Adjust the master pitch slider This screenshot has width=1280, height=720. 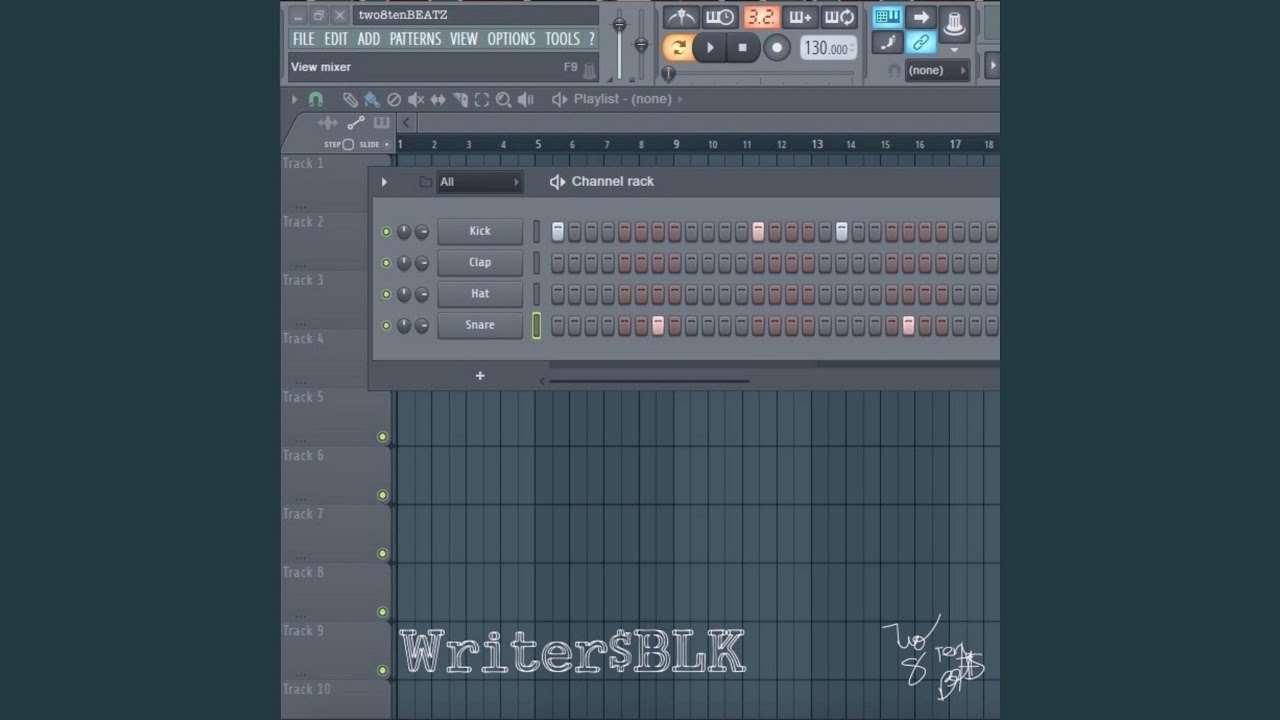pyautogui.click(x=641, y=44)
